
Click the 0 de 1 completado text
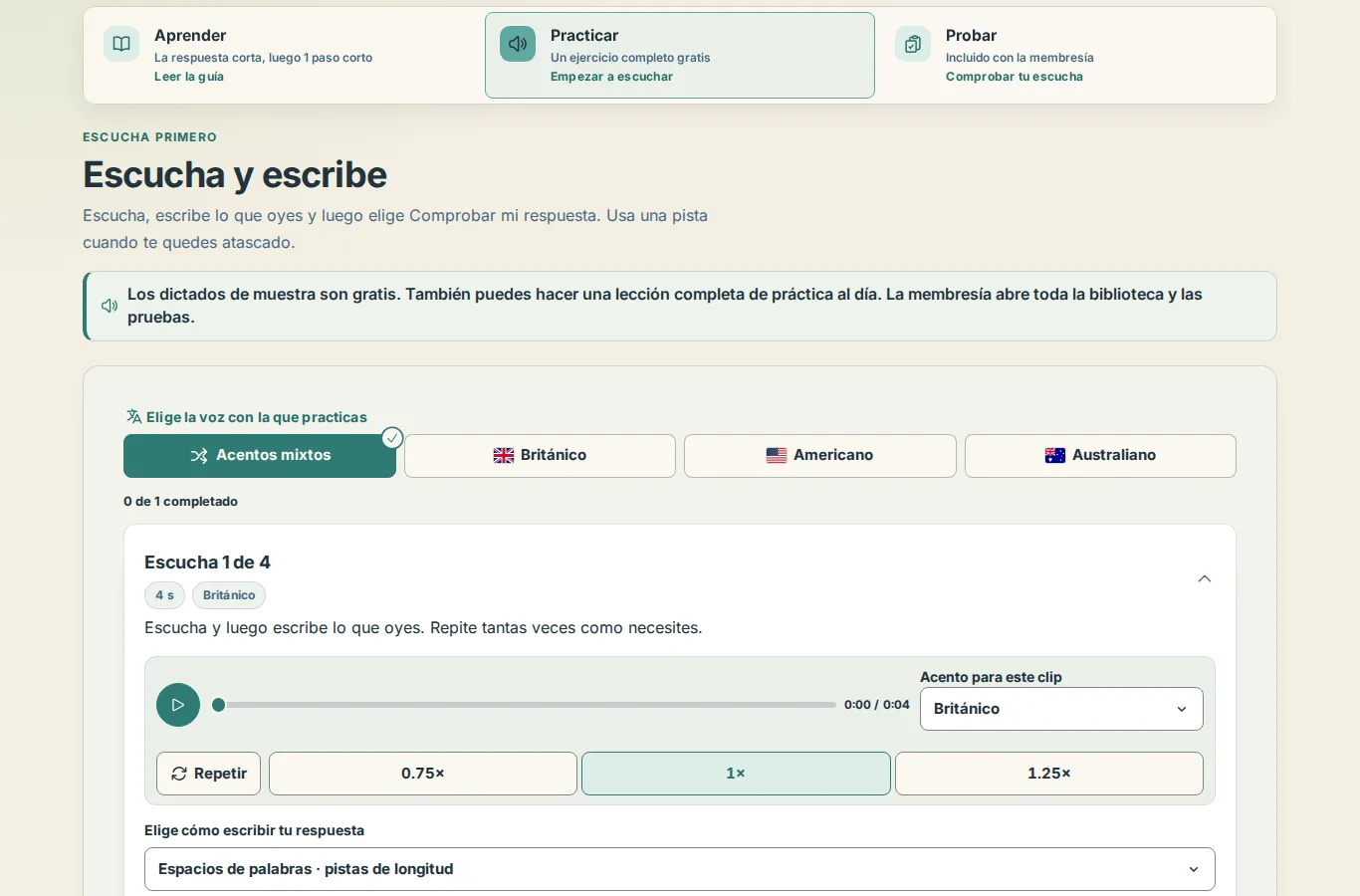pos(180,502)
